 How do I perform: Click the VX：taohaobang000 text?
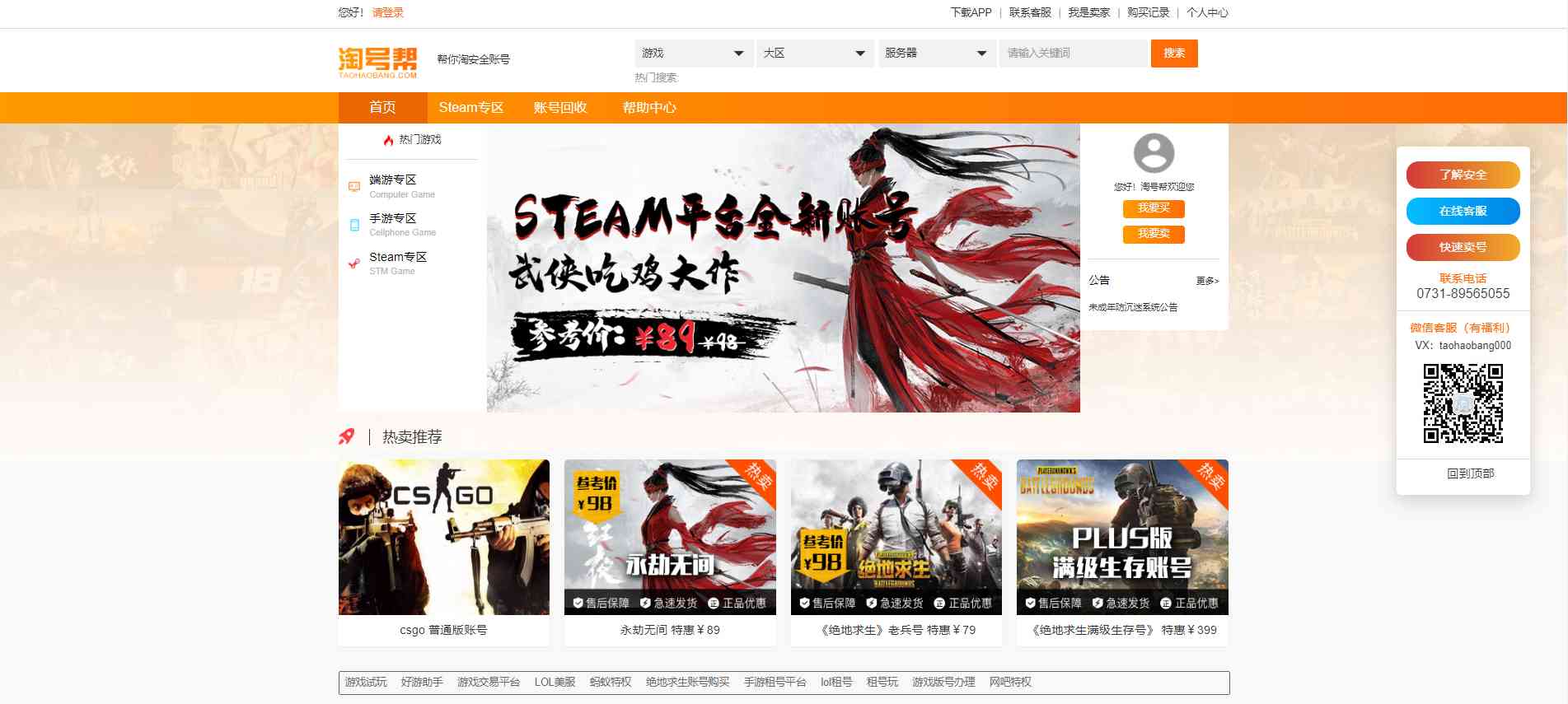(x=1463, y=346)
